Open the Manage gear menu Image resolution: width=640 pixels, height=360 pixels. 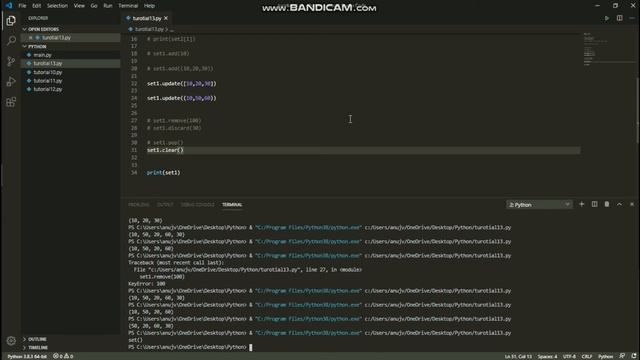click(11, 340)
